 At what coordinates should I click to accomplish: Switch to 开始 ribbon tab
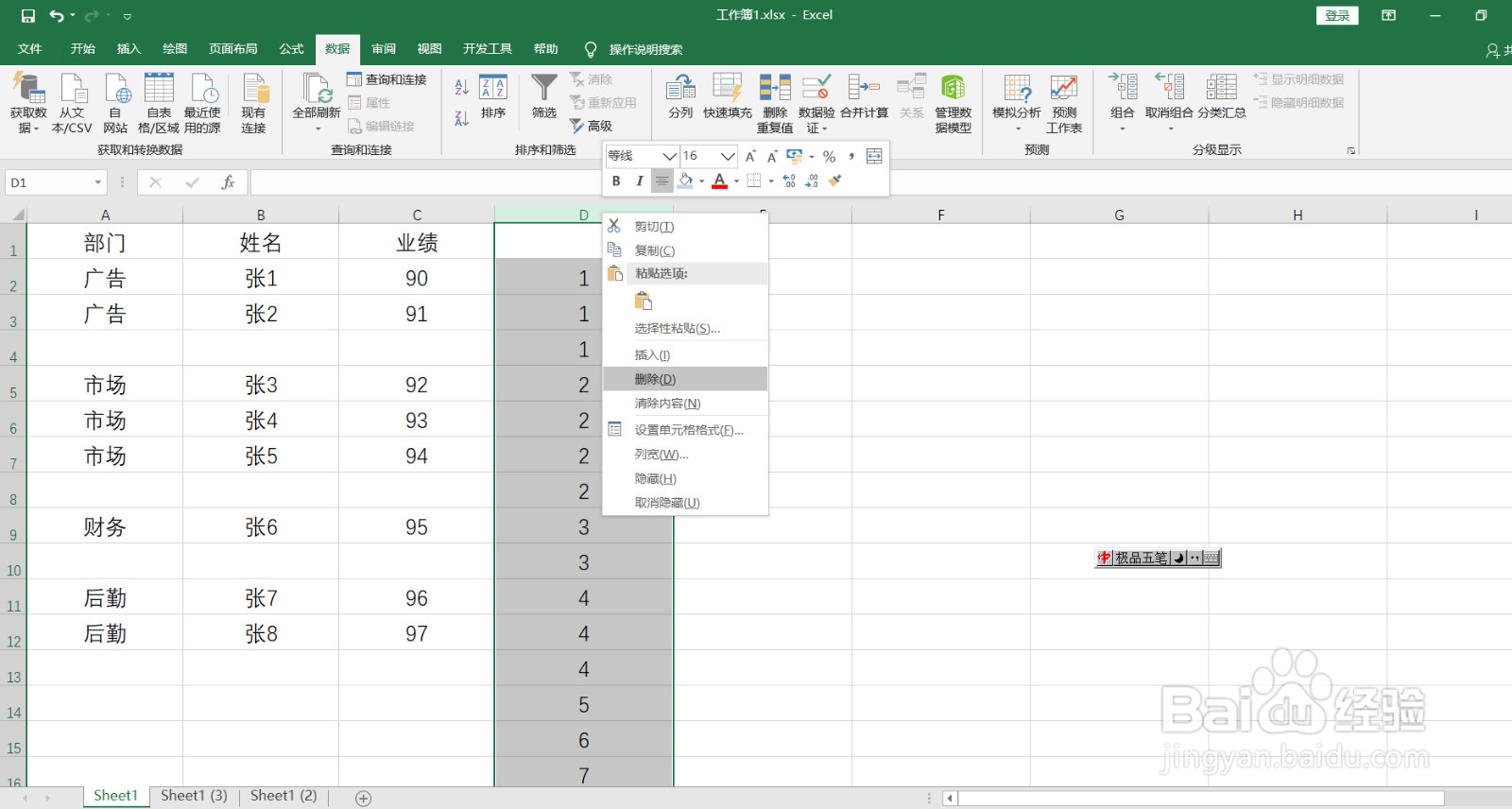(x=82, y=49)
